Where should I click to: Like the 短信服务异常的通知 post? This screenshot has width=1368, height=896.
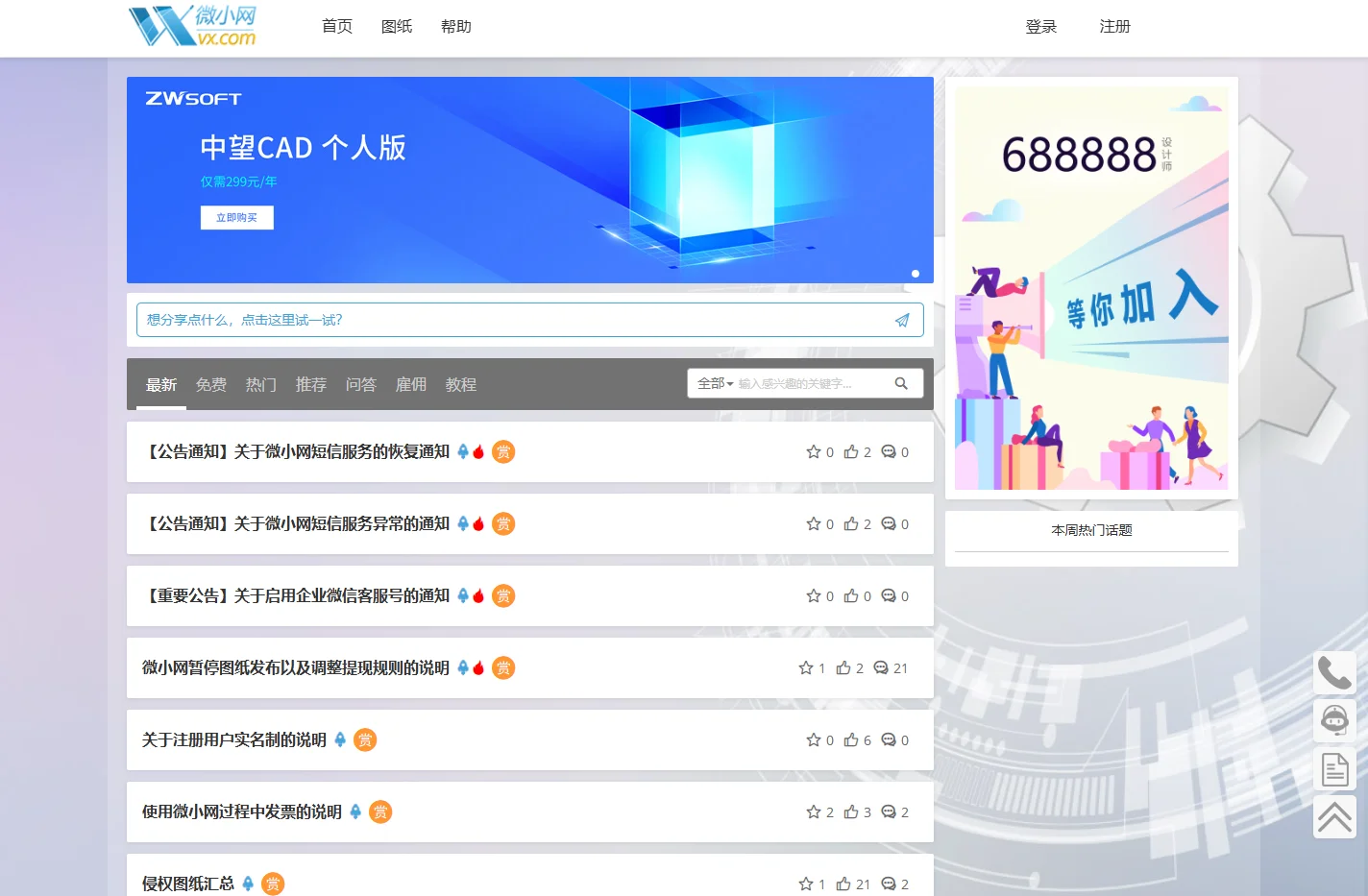click(x=851, y=524)
